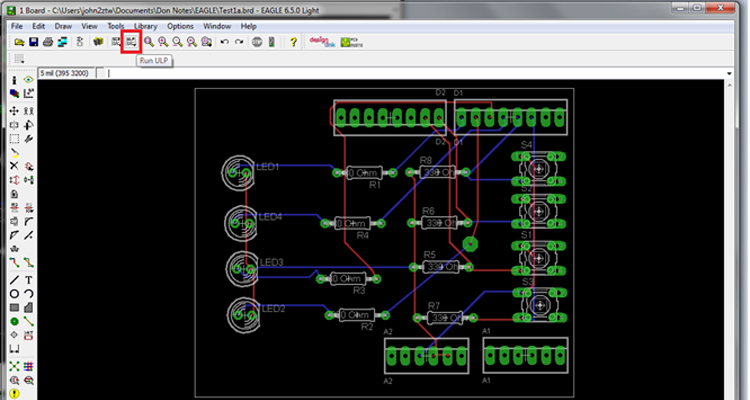Select the Text tool in the left toolbar
750x400 pixels.
pyautogui.click(x=29, y=280)
